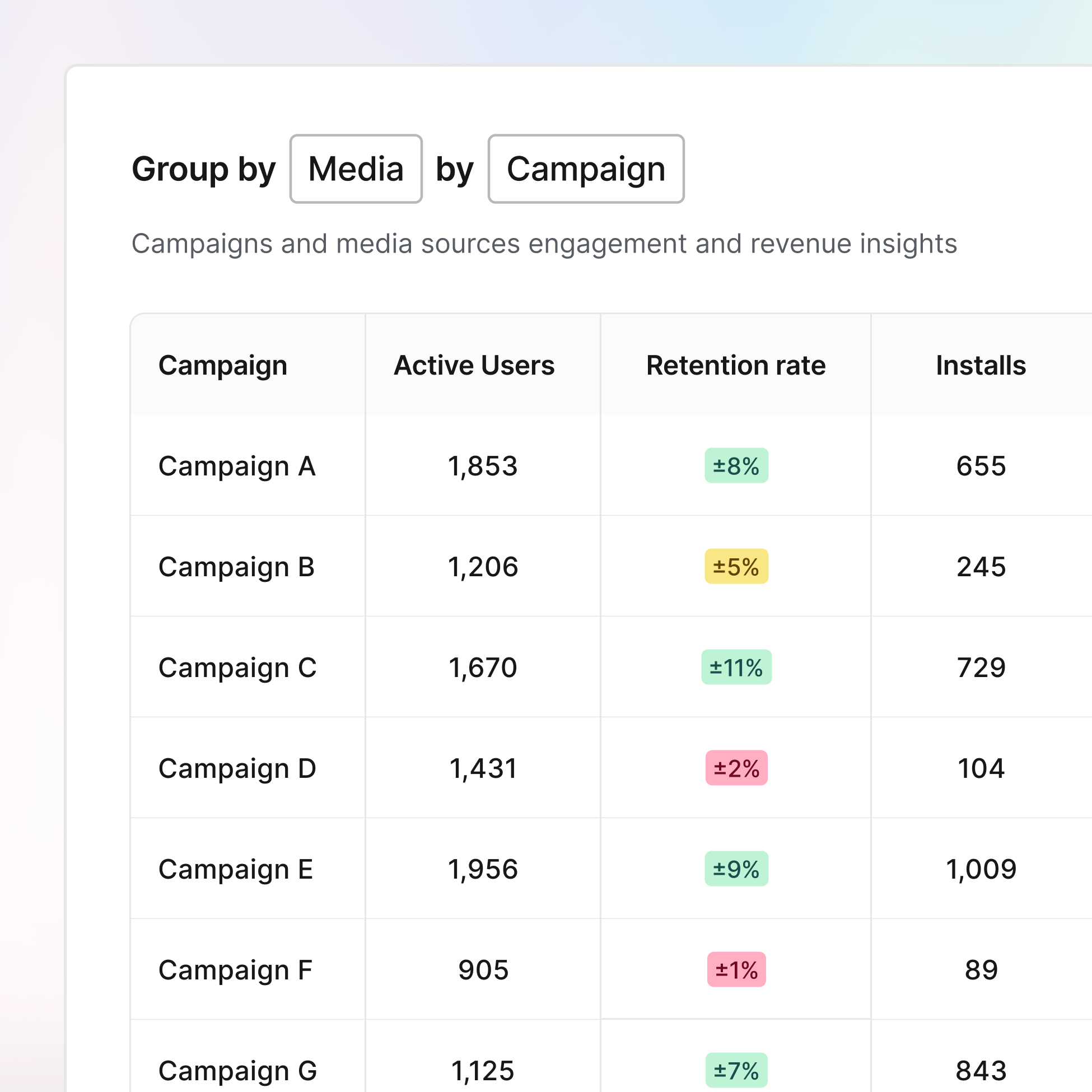Click the Group by label

pos(203,169)
